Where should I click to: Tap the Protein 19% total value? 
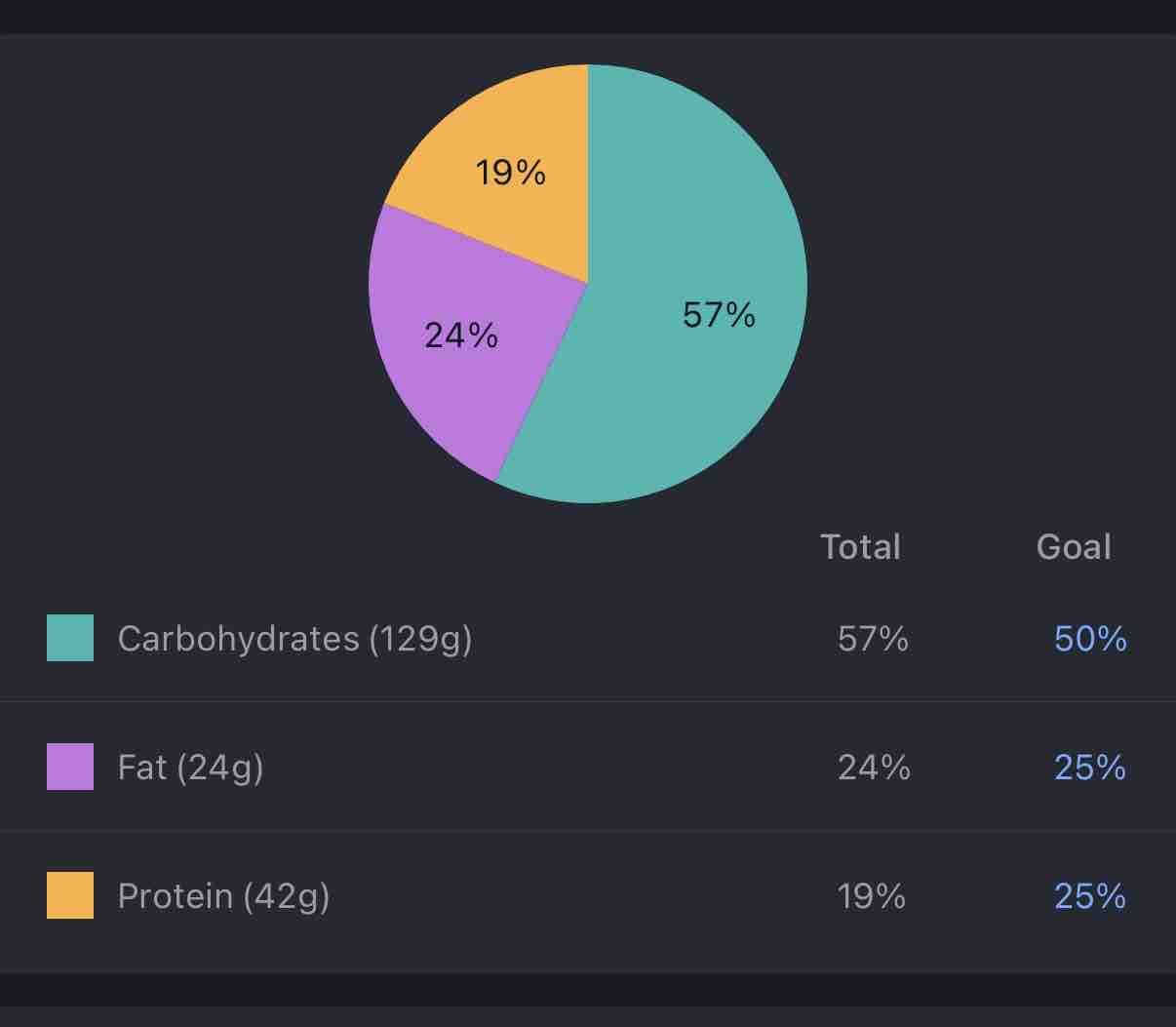872,896
